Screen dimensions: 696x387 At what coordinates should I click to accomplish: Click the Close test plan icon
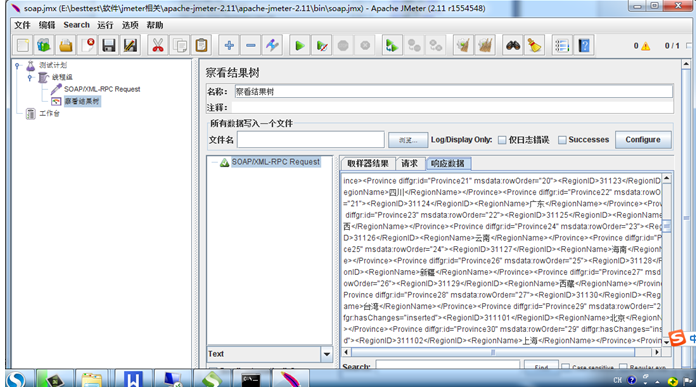88,45
